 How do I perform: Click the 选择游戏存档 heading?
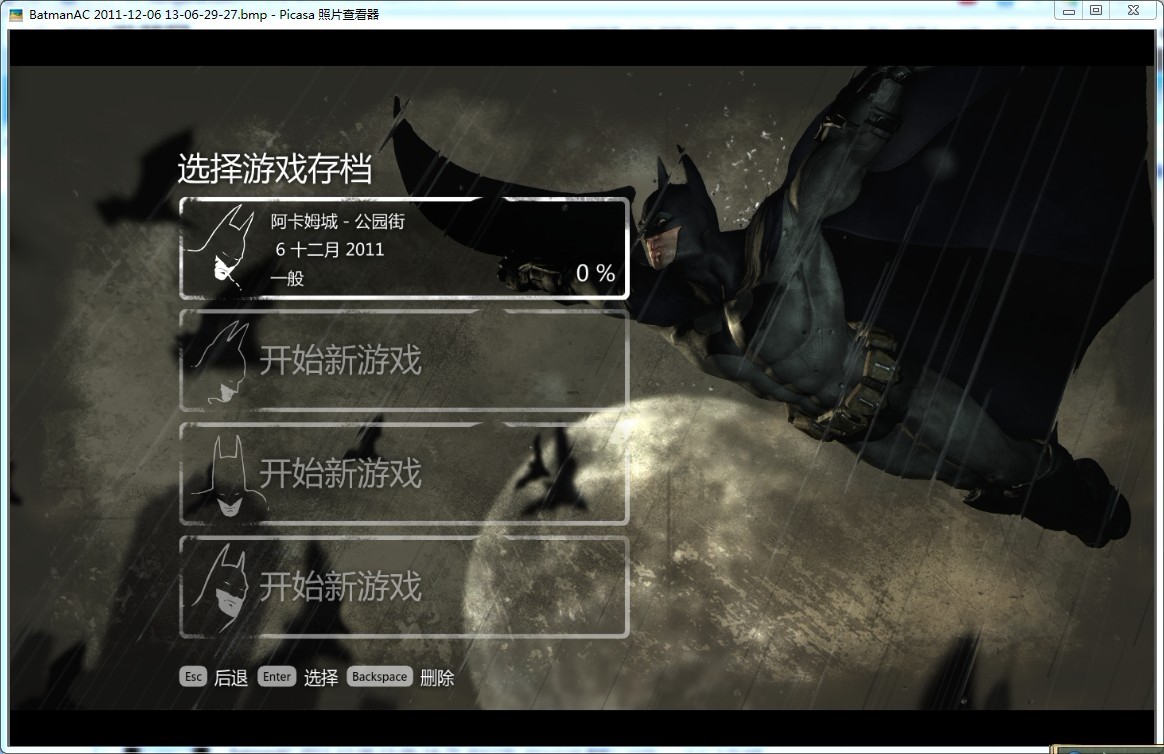275,169
